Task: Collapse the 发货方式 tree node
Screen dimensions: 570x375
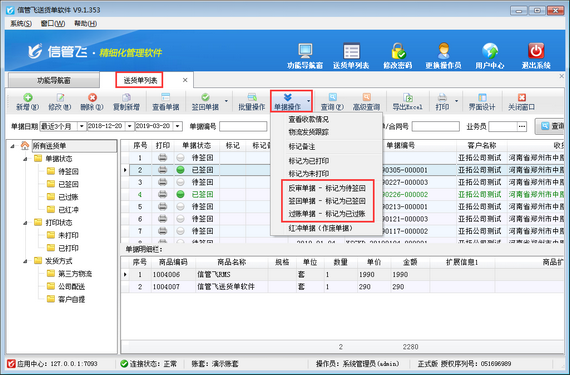Action: (x=25, y=261)
